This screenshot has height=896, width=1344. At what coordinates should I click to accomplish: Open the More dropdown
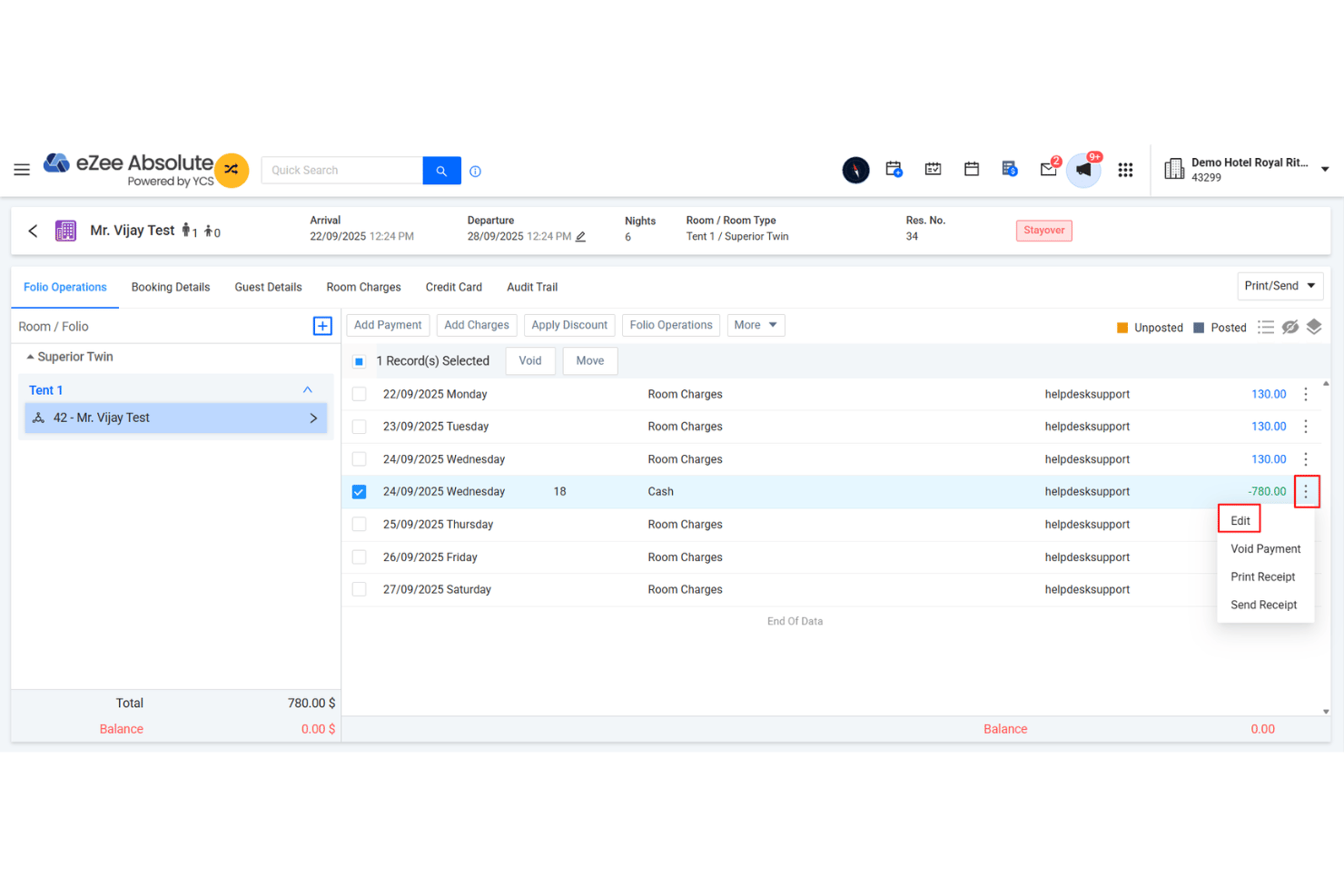pyautogui.click(x=756, y=325)
